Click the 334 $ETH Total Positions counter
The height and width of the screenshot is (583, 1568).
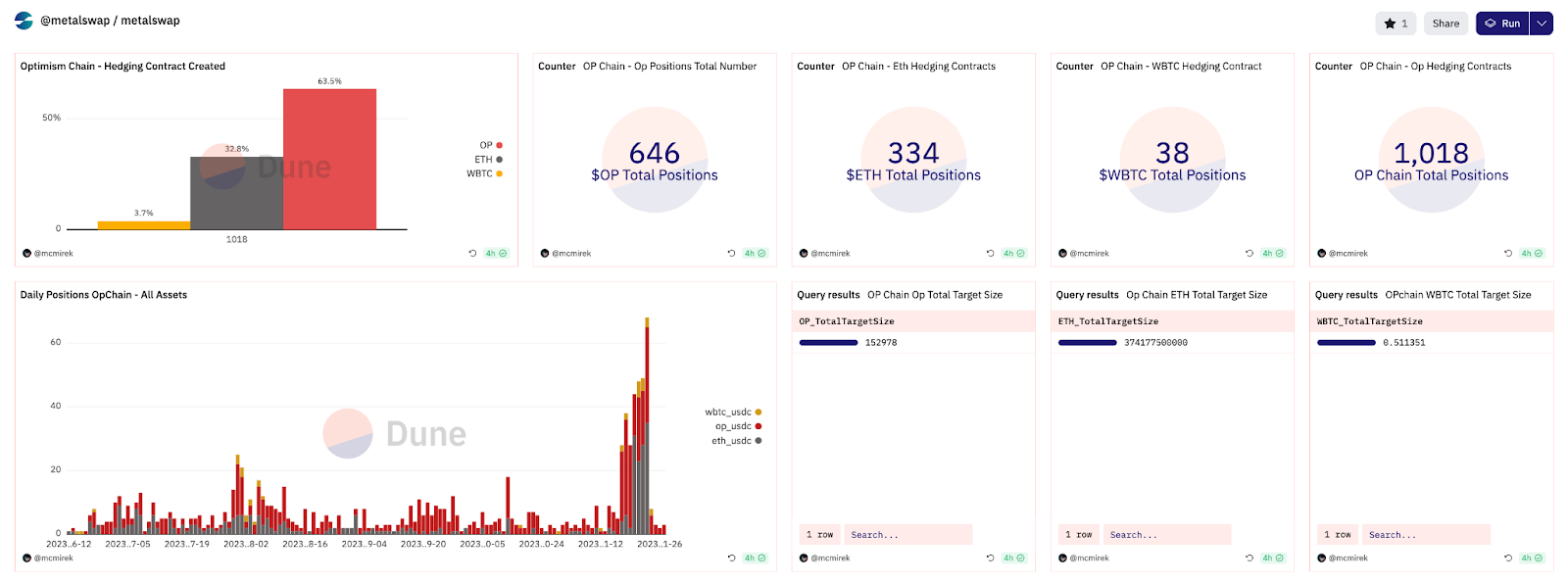[913, 161]
